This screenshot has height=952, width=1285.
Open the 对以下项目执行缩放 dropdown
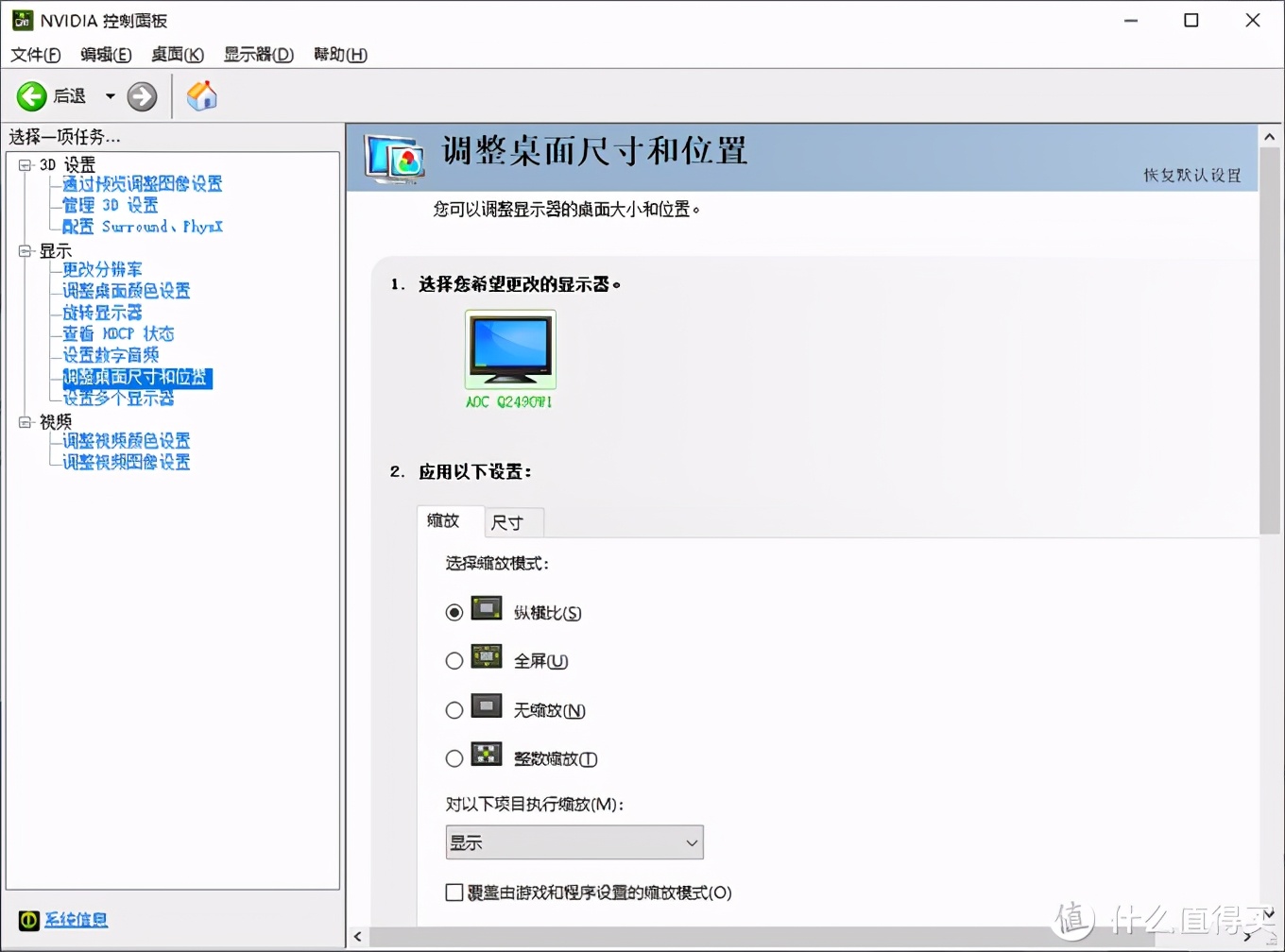coord(693,841)
